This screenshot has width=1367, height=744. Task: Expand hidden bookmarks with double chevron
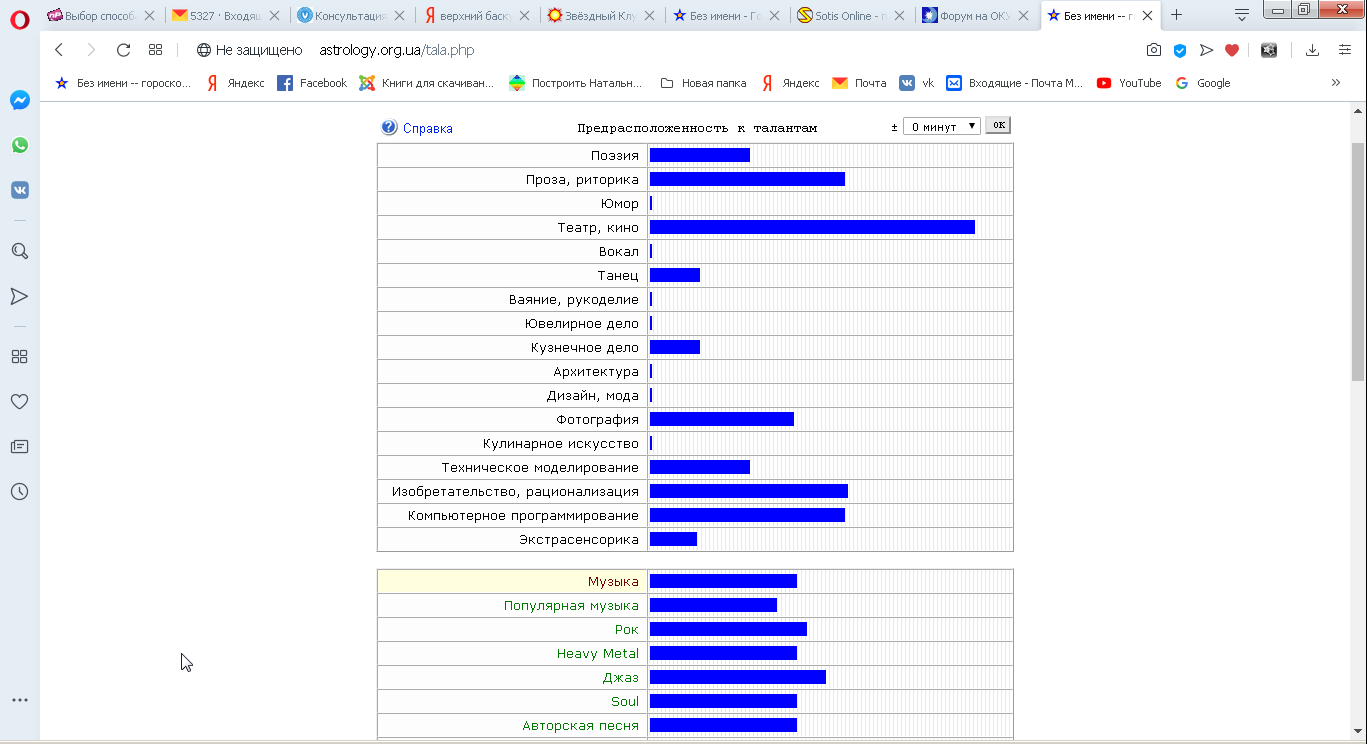(x=1336, y=83)
